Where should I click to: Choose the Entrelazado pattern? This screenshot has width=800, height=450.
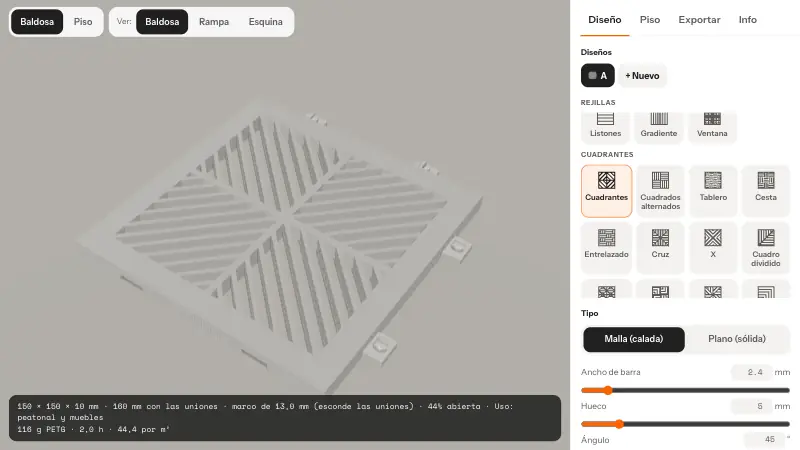click(606, 247)
